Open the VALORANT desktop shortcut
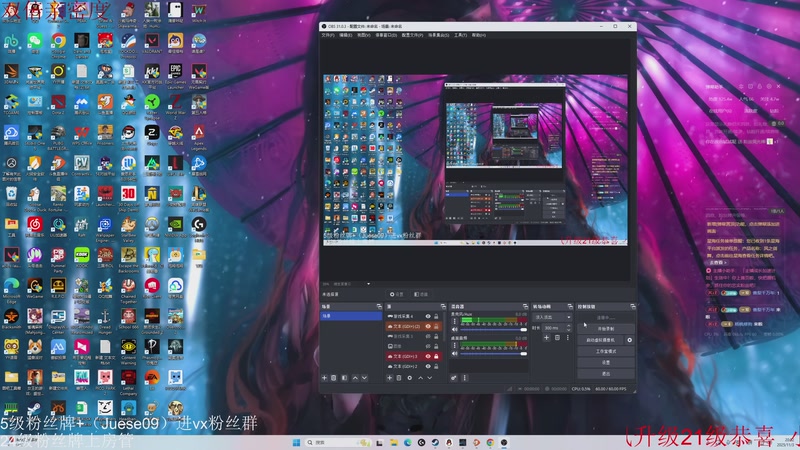Viewport: 800px width, 450px height. (x=152, y=41)
